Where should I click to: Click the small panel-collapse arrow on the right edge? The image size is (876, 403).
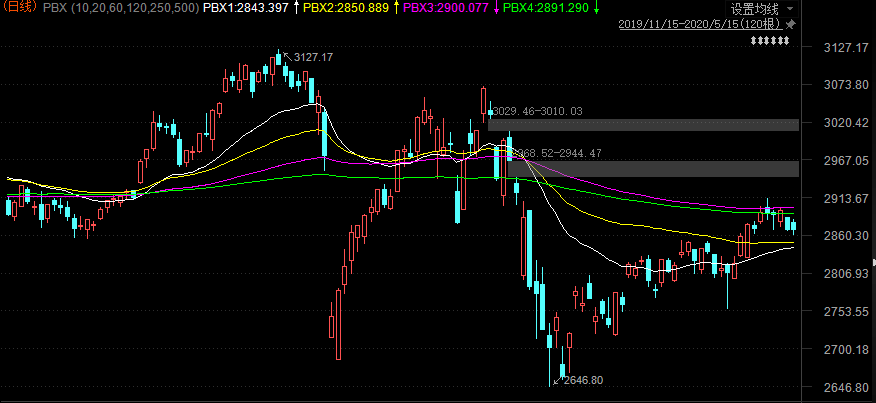[874, 262]
